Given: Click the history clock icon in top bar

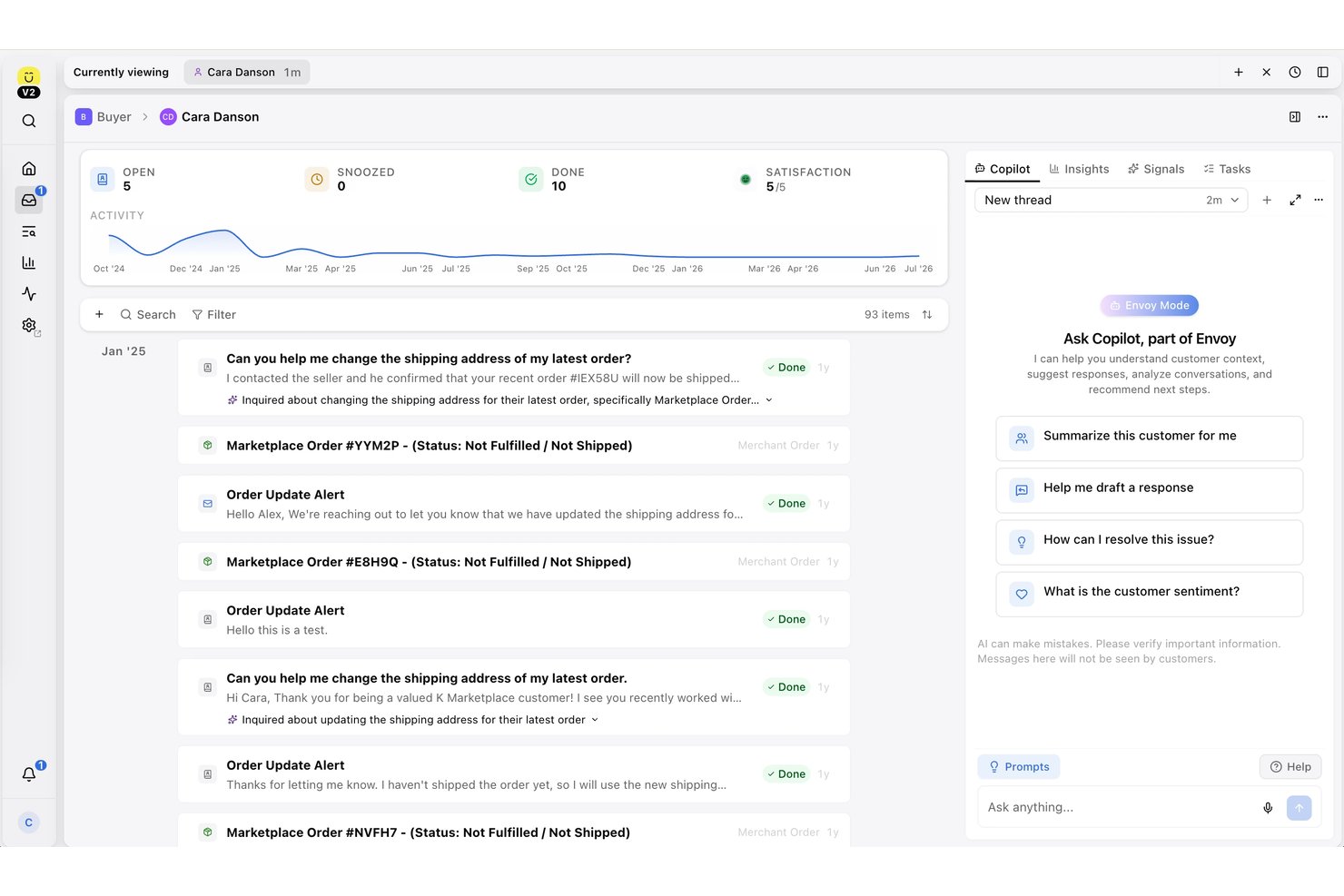Looking at the screenshot, I should point(1295,73).
